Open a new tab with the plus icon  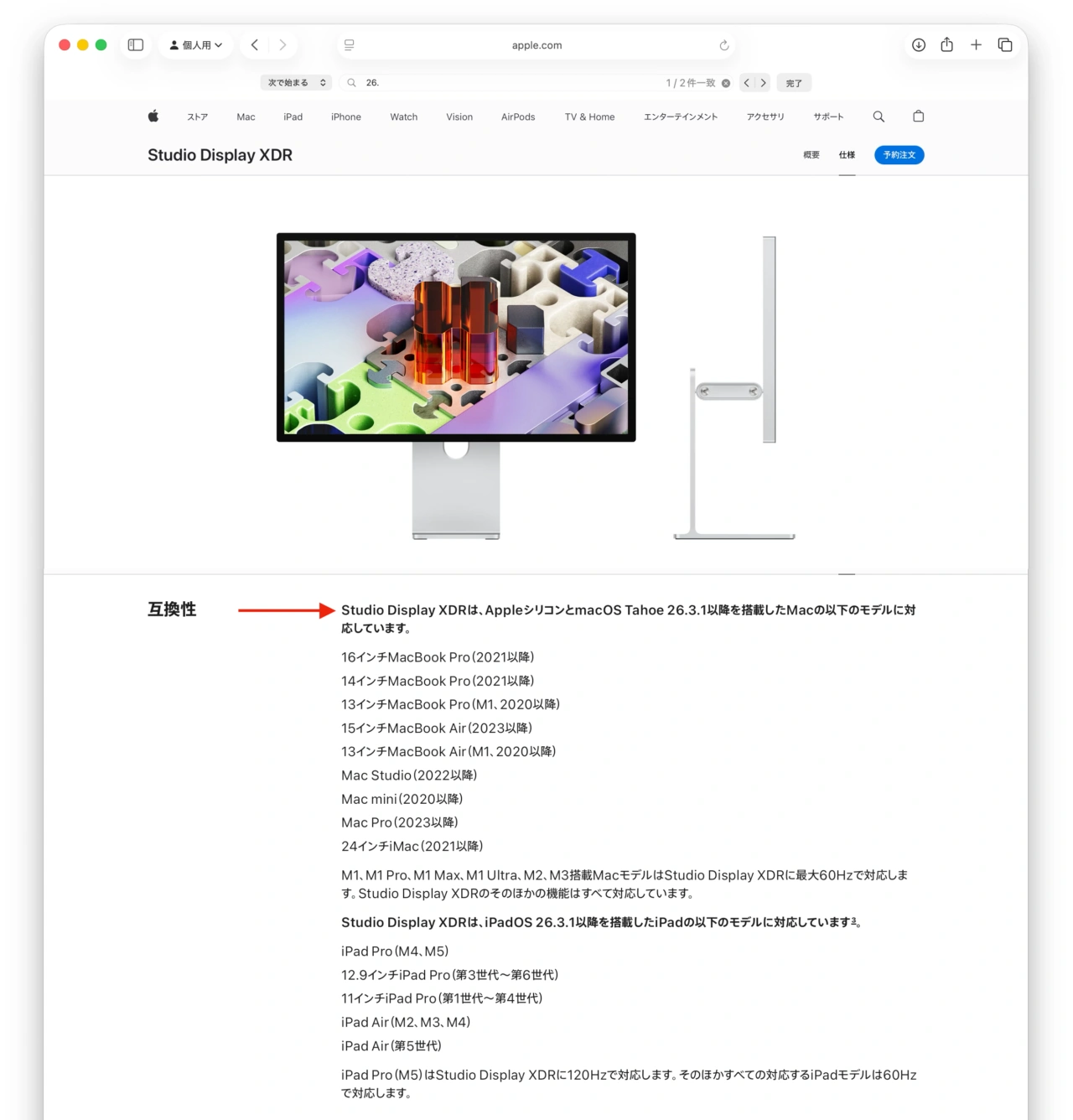click(x=976, y=44)
